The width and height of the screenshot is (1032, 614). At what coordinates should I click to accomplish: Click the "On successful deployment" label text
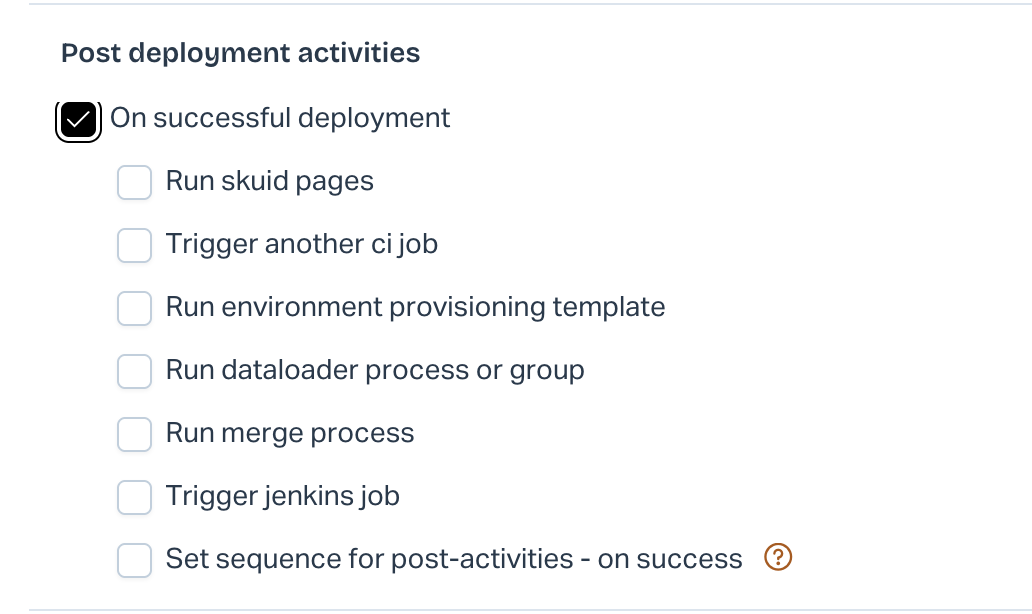[280, 118]
